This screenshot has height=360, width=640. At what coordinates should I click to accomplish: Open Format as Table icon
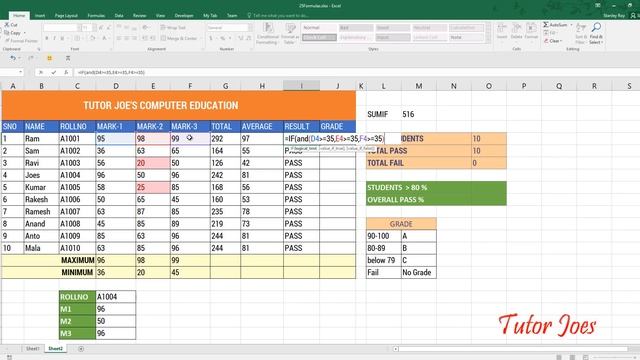point(290,29)
